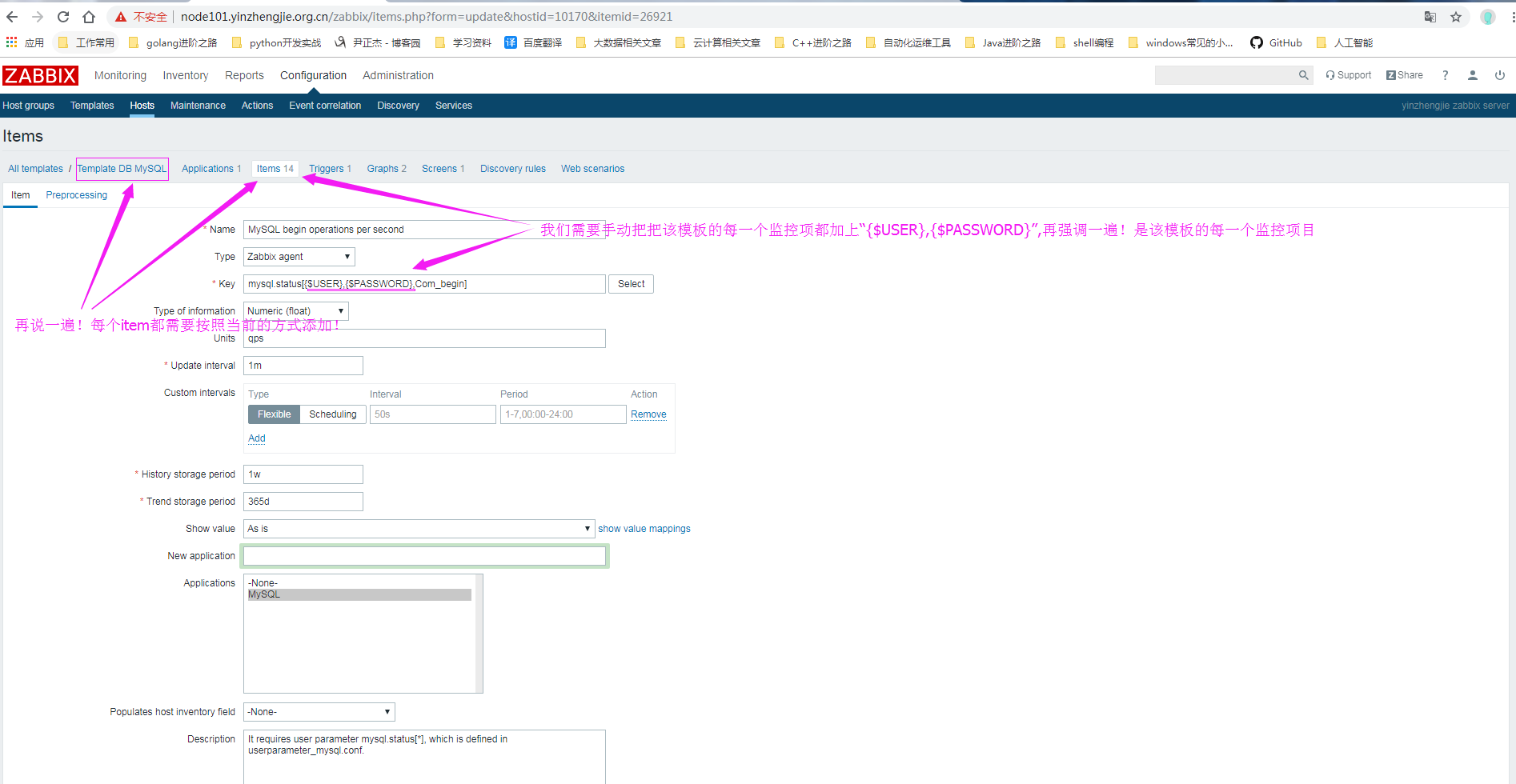The height and width of the screenshot is (784, 1516).
Task: Go to Maintenance submenu
Action: pyautogui.click(x=198, y=106)
